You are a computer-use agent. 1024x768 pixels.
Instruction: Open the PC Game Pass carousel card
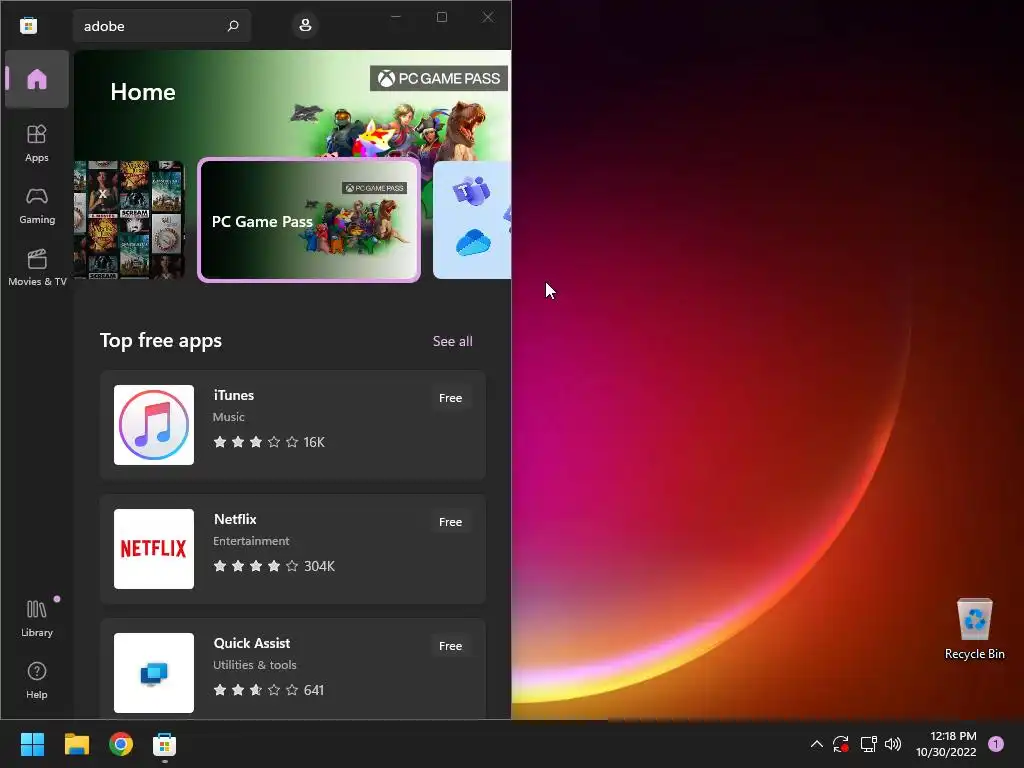(x=309, y=220)
